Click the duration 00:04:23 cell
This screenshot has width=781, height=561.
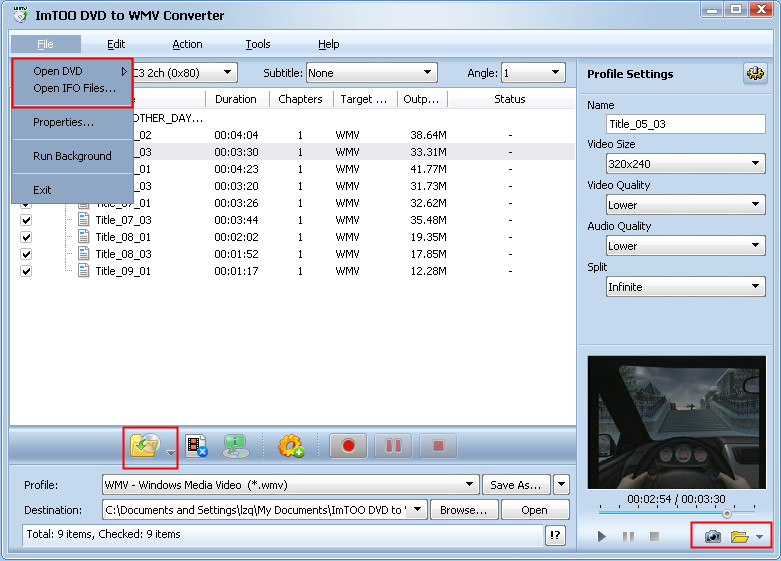tap(236, 169)
